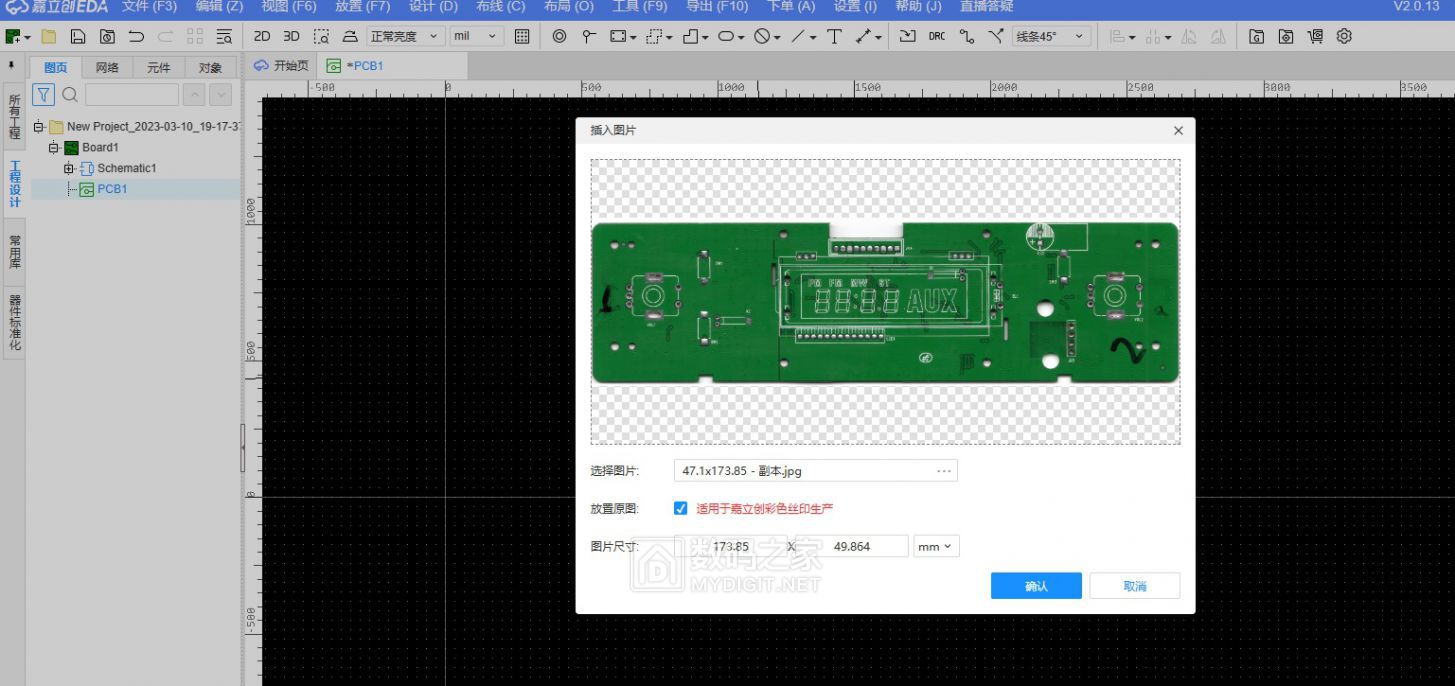
Task: Click the left panel search input box
Action: (131, 94)
